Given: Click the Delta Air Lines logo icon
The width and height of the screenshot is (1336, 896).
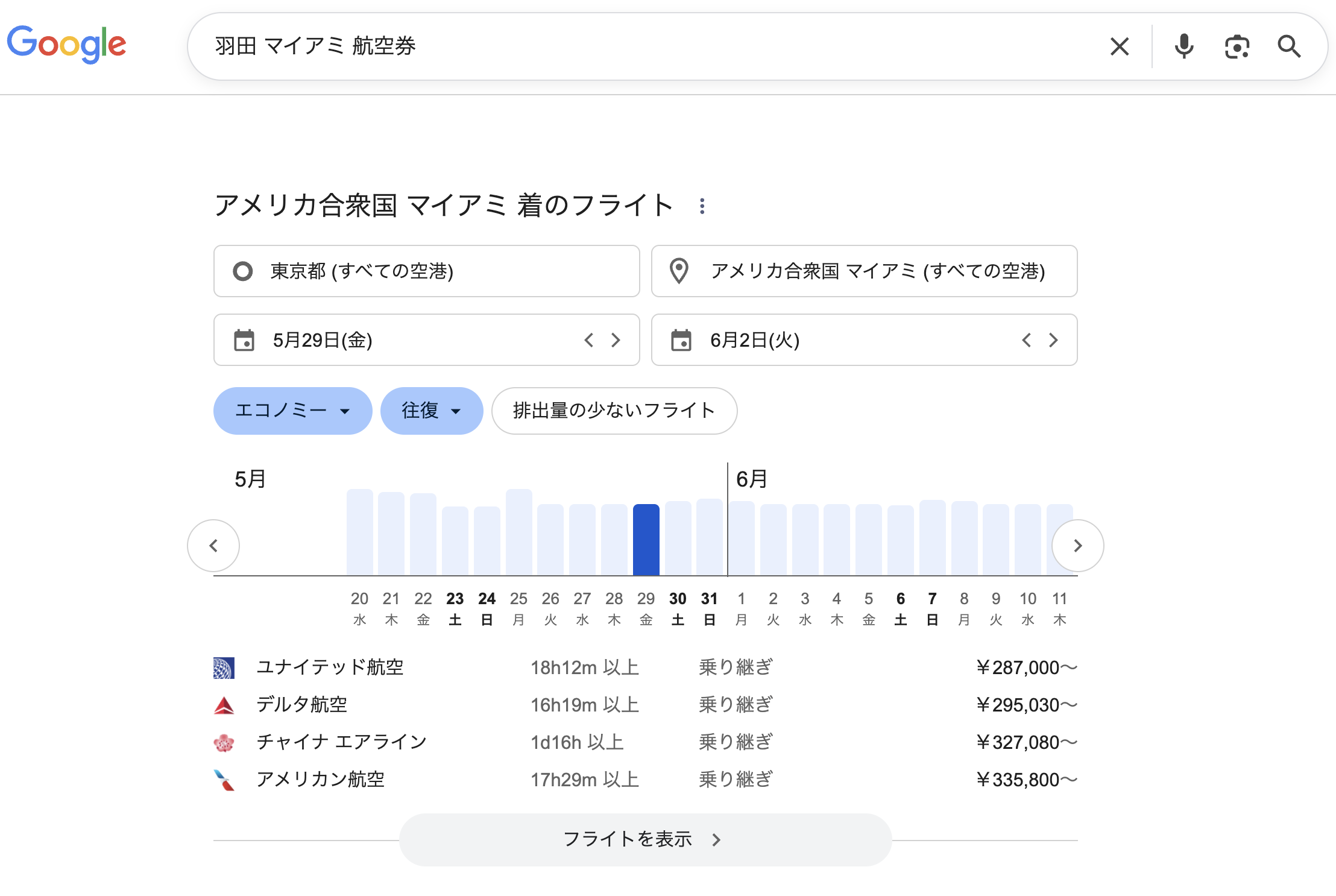Looking at the screenshot, I should [x=224, y=705].
